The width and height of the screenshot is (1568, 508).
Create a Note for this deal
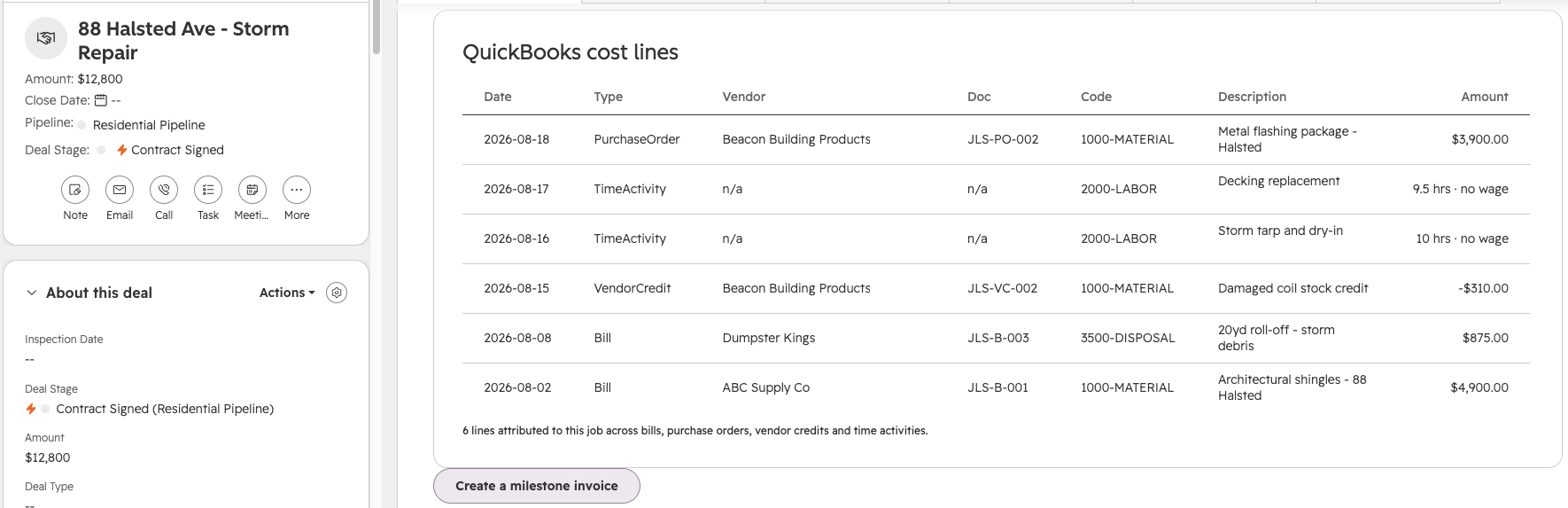click(75, 190)
